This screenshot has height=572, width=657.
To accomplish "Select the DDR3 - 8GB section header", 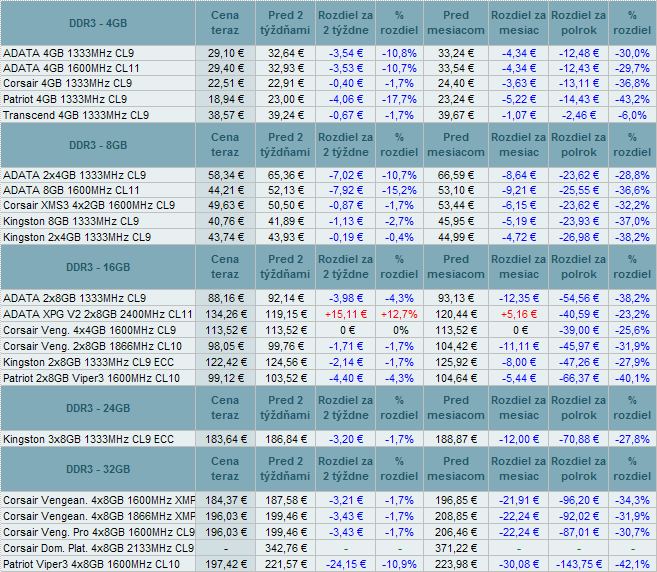I will (x=98, y=145).
